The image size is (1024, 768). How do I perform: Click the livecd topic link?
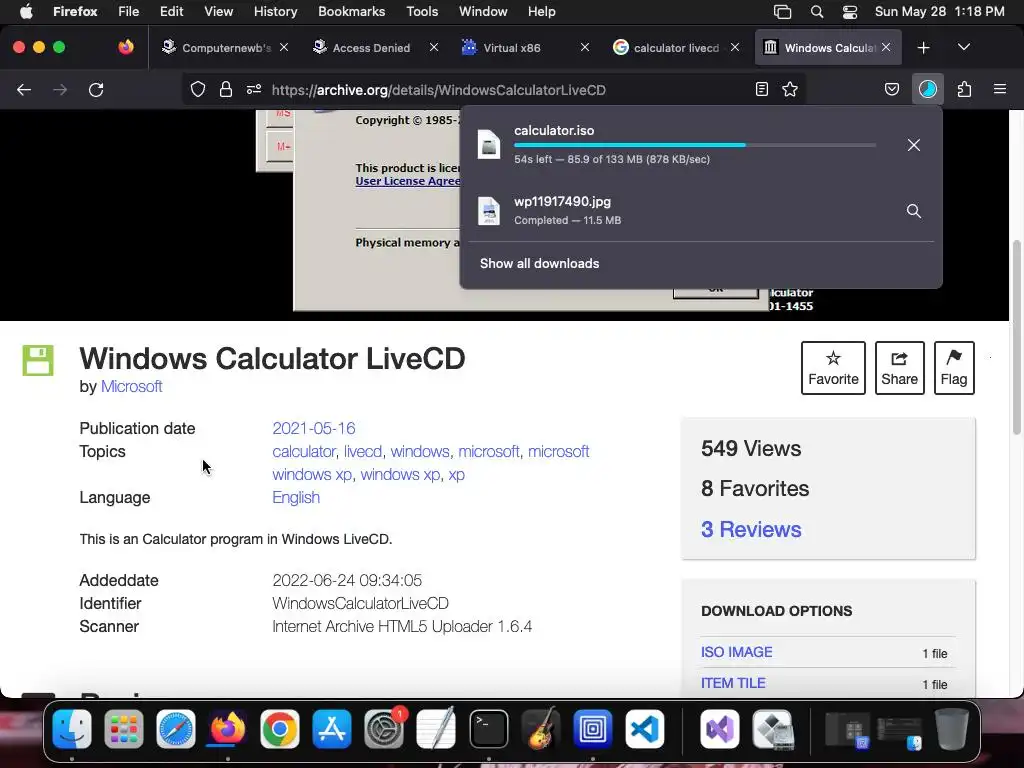click(x=362, y=451)
